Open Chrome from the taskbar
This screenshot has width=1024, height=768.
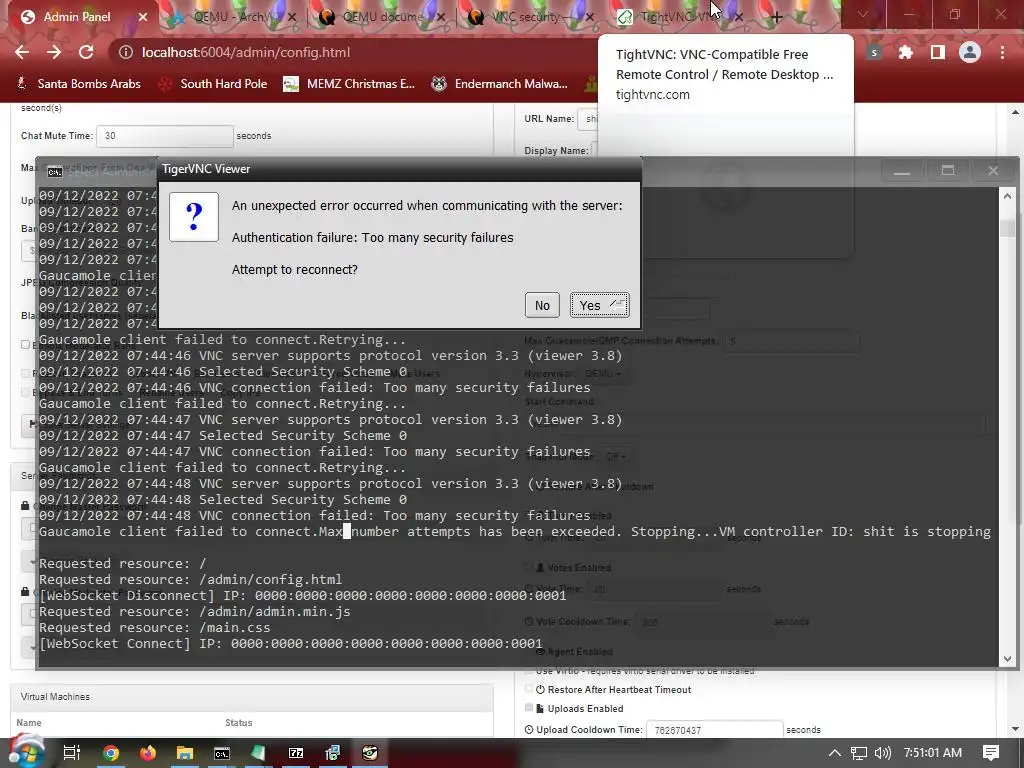tap(110, 753)
